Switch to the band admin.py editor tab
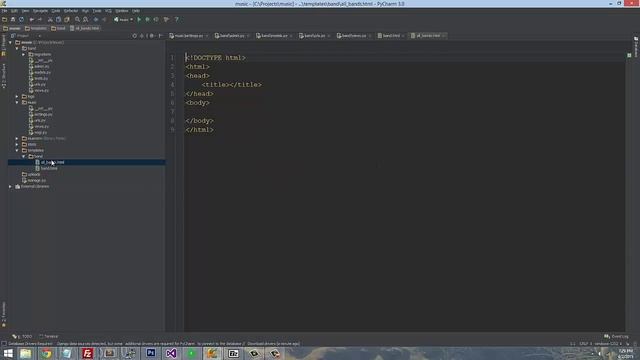 pos(231,36)
